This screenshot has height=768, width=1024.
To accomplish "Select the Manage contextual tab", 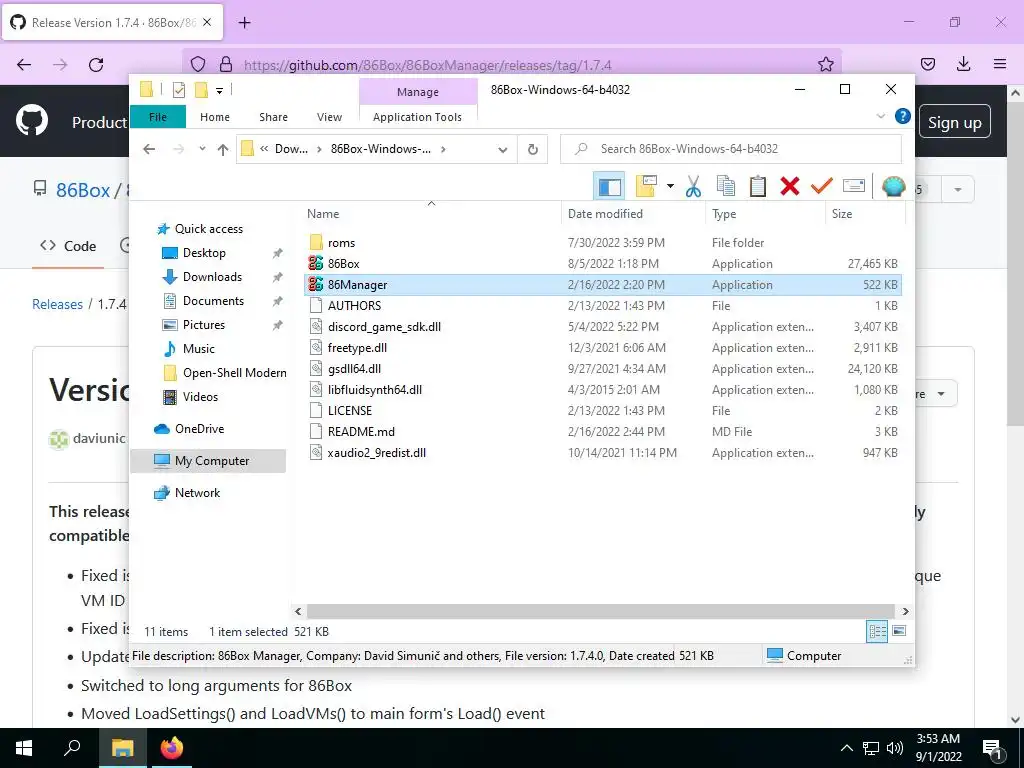I will (418, 92).
